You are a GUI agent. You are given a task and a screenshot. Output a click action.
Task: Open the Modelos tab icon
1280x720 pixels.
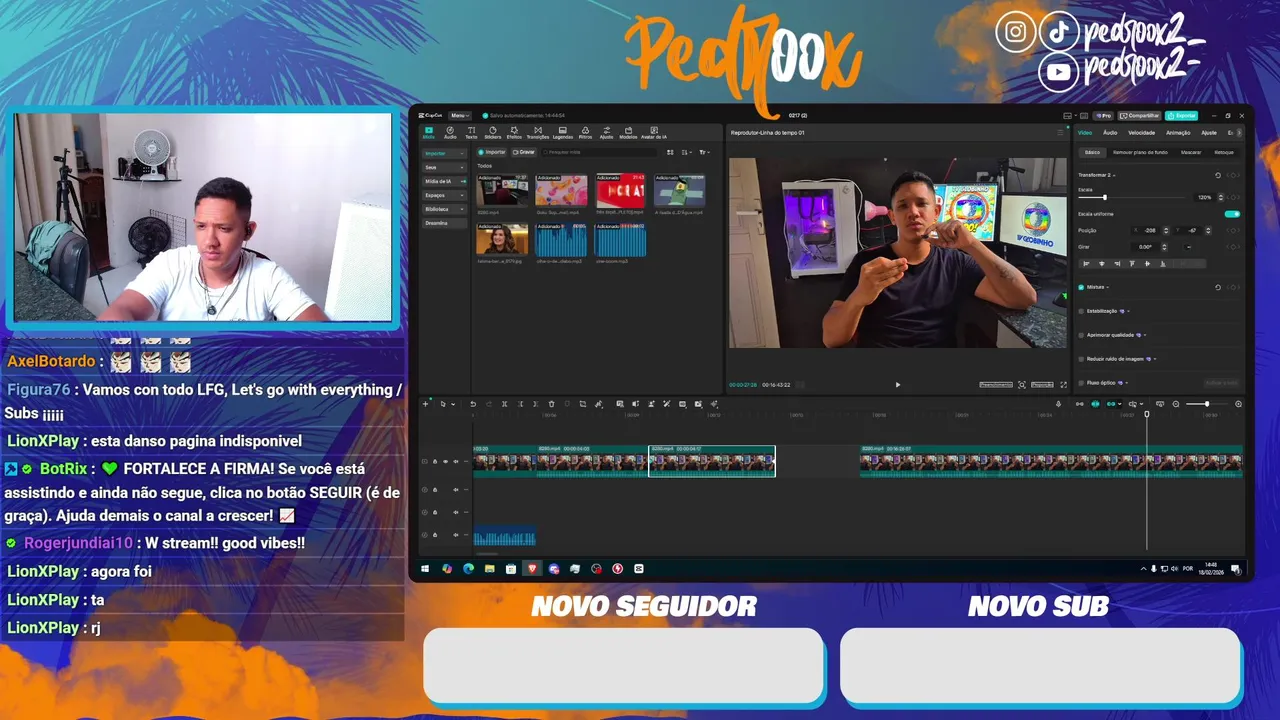coord(628,132)
